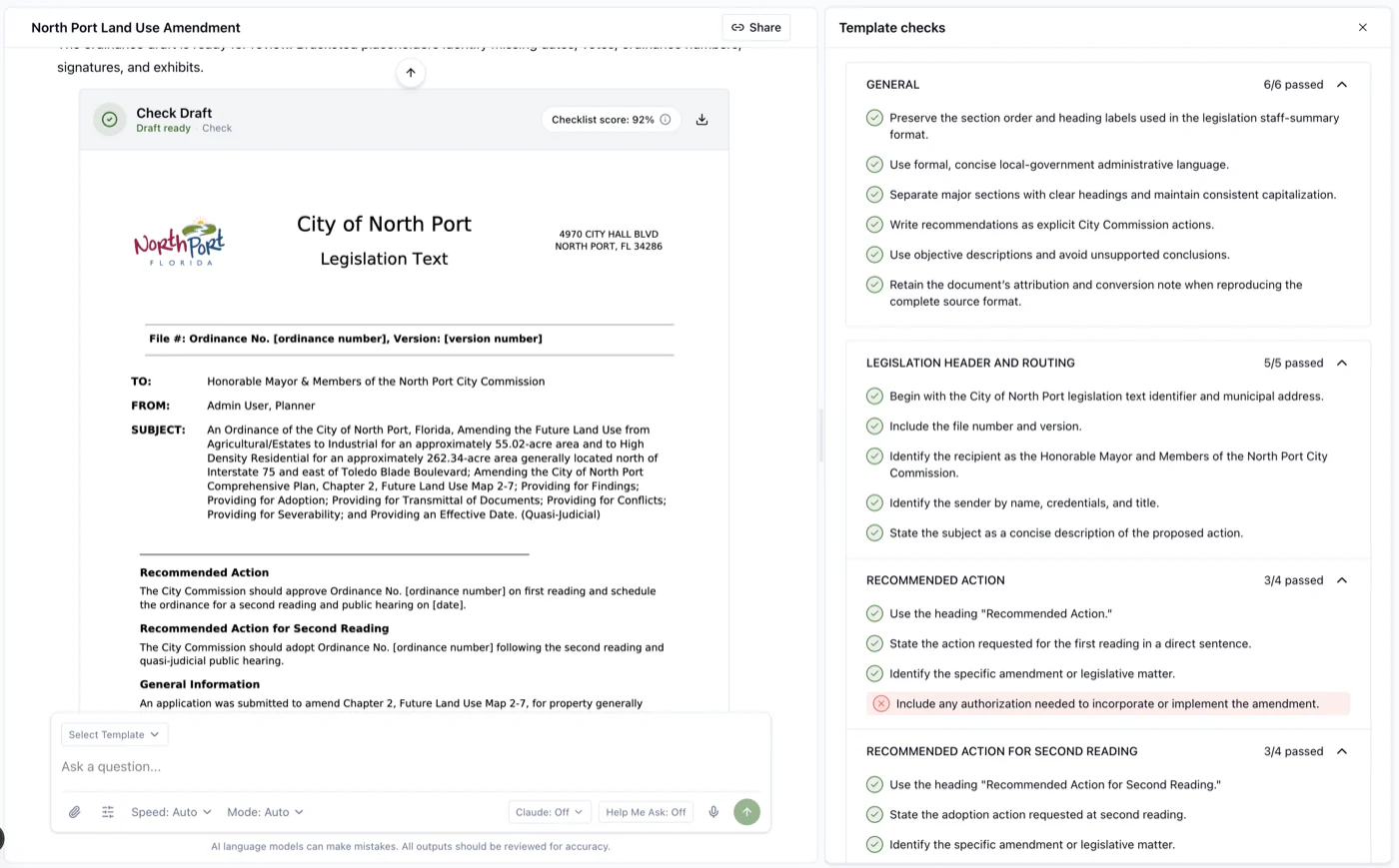Screen dimensions: 1399x868
Task: Click the Check Draft status circle icon
Action: click(x=109, y=119)
